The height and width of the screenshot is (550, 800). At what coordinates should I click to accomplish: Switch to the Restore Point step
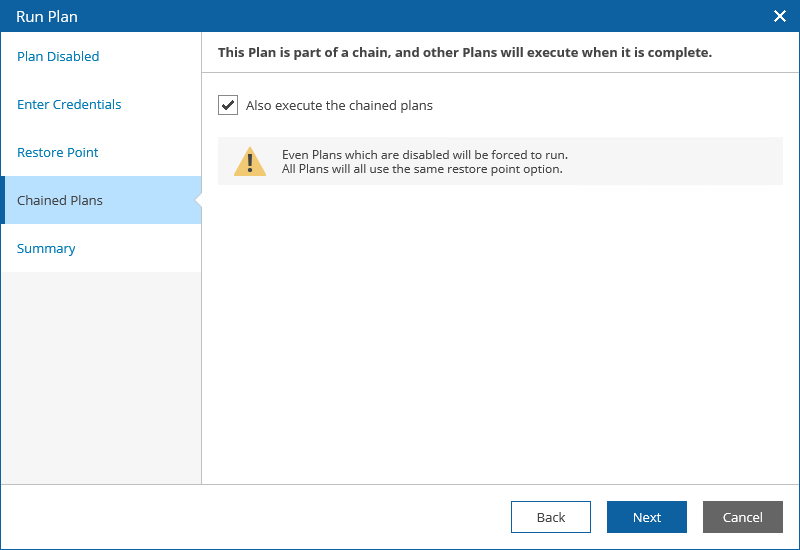[x=58, y=153]
